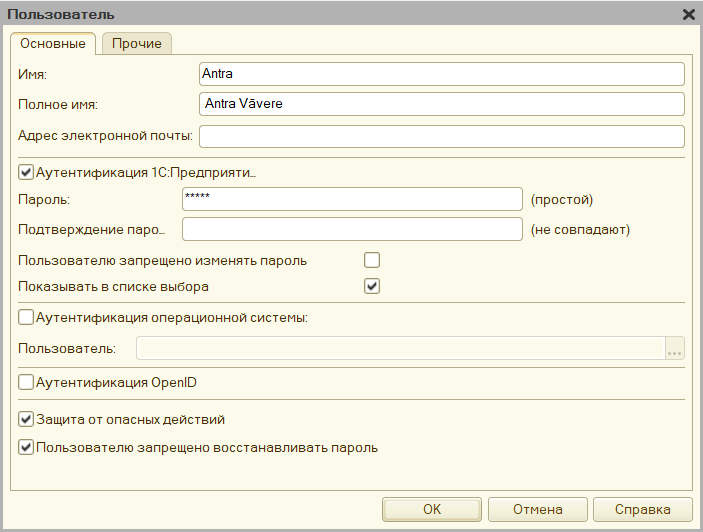This screenshot has width=703, height=532.
Task: Close the Пользователь dialog with the X
Action: coord(688,14)
